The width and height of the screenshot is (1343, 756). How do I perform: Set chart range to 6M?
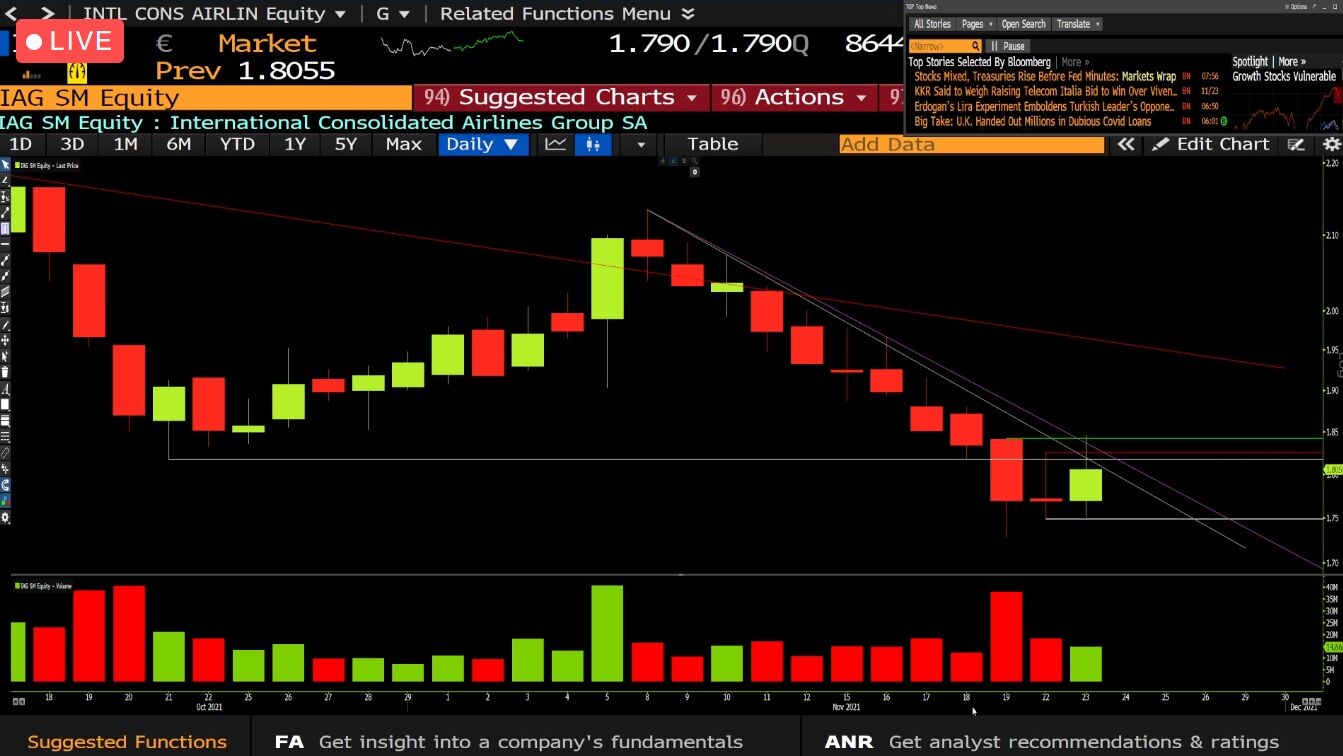178,144
